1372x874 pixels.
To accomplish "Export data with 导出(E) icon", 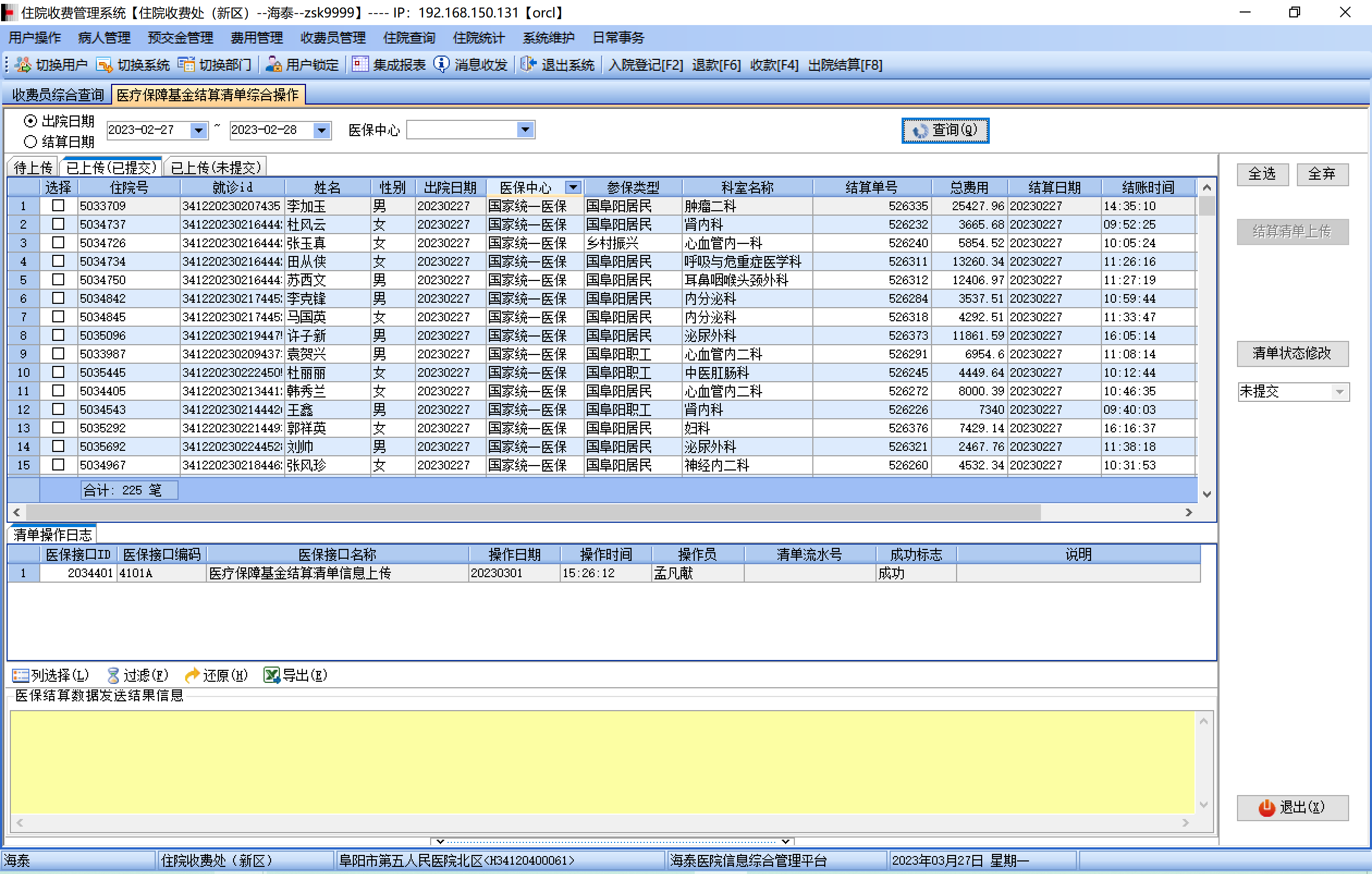I will [x=271, y=675].
